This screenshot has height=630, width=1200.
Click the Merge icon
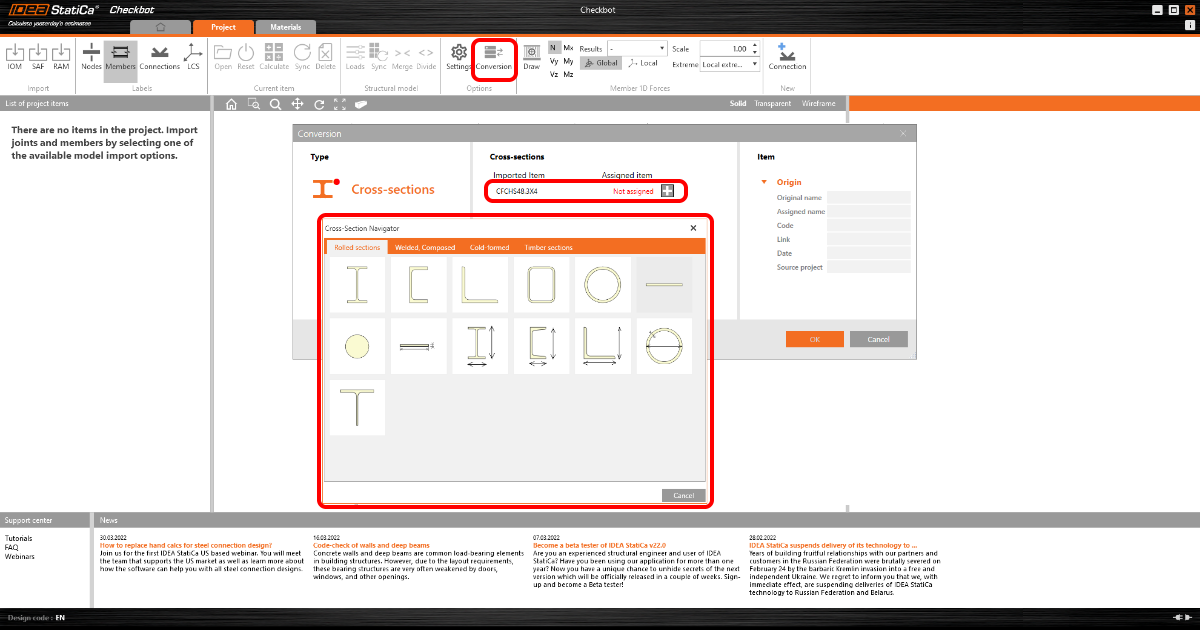pos(402,57)
